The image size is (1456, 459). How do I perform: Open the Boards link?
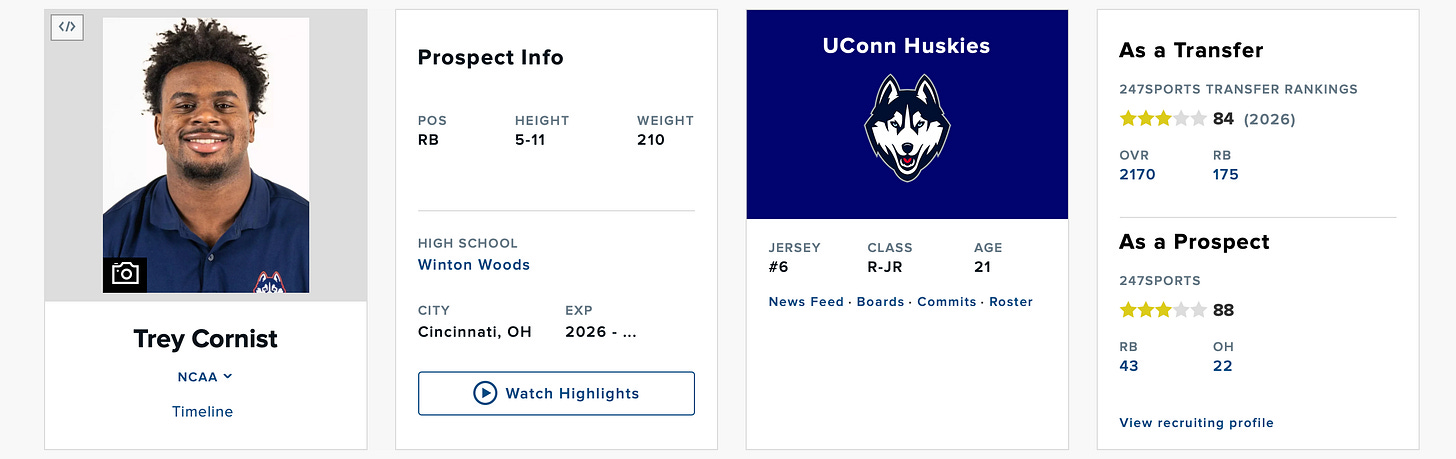click(880, 302)
